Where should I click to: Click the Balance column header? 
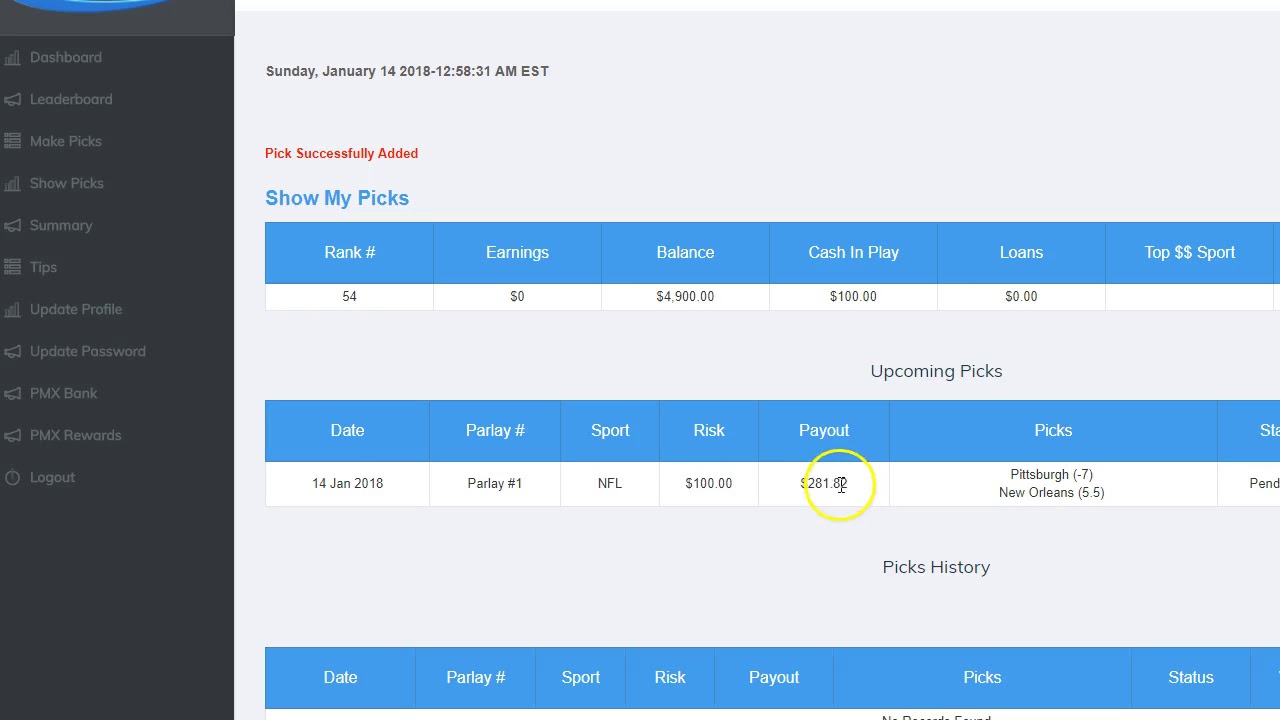(685, 253)
